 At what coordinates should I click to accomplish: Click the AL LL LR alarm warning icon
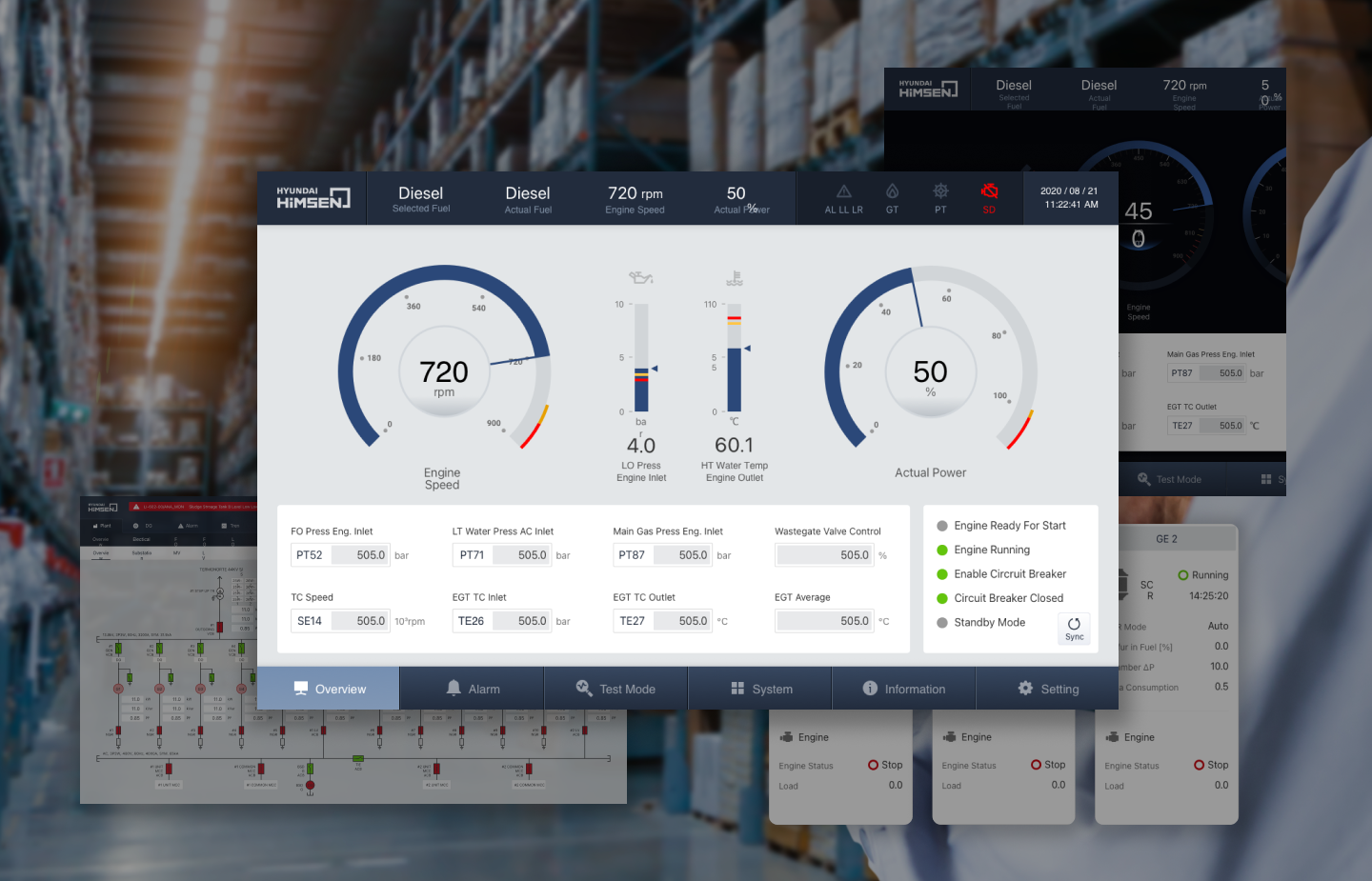[x=843, y=191]
